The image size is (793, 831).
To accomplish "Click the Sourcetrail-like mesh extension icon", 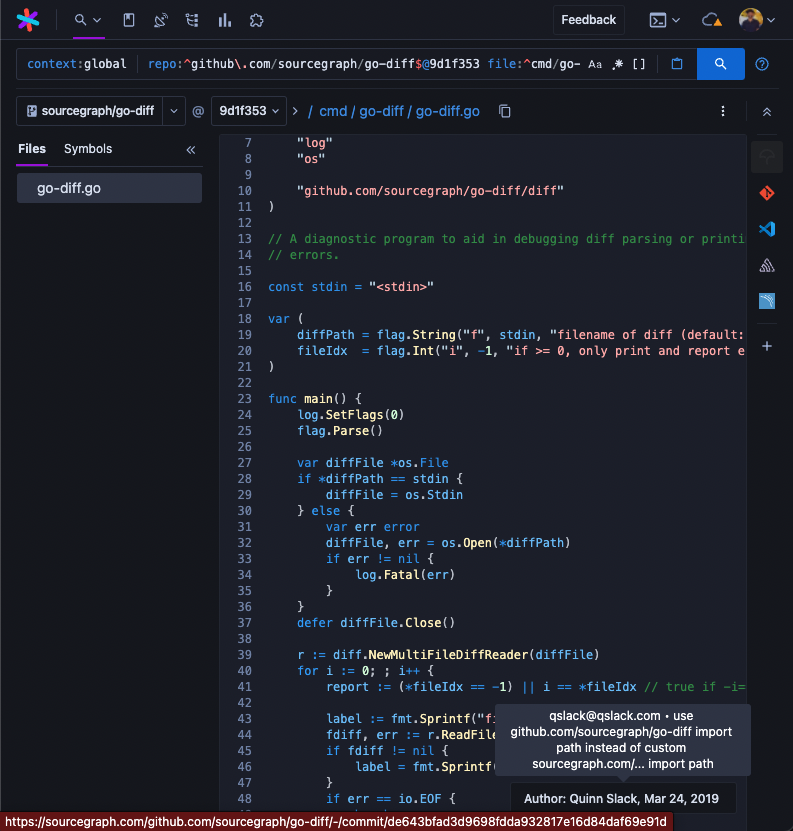I will 767,265.
